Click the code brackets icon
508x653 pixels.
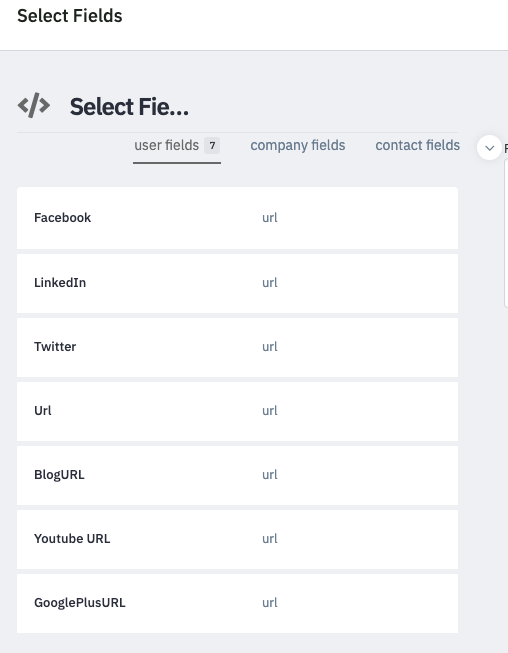[x=34, y=105]
